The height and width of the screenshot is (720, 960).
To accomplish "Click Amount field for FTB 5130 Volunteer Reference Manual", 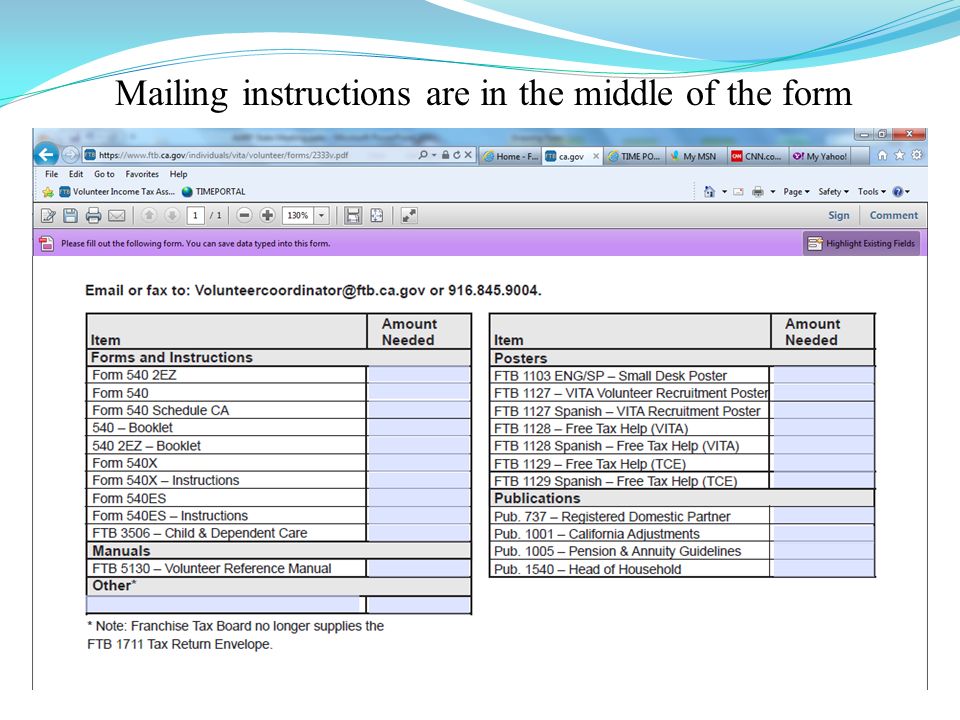I will click(419, 568).
